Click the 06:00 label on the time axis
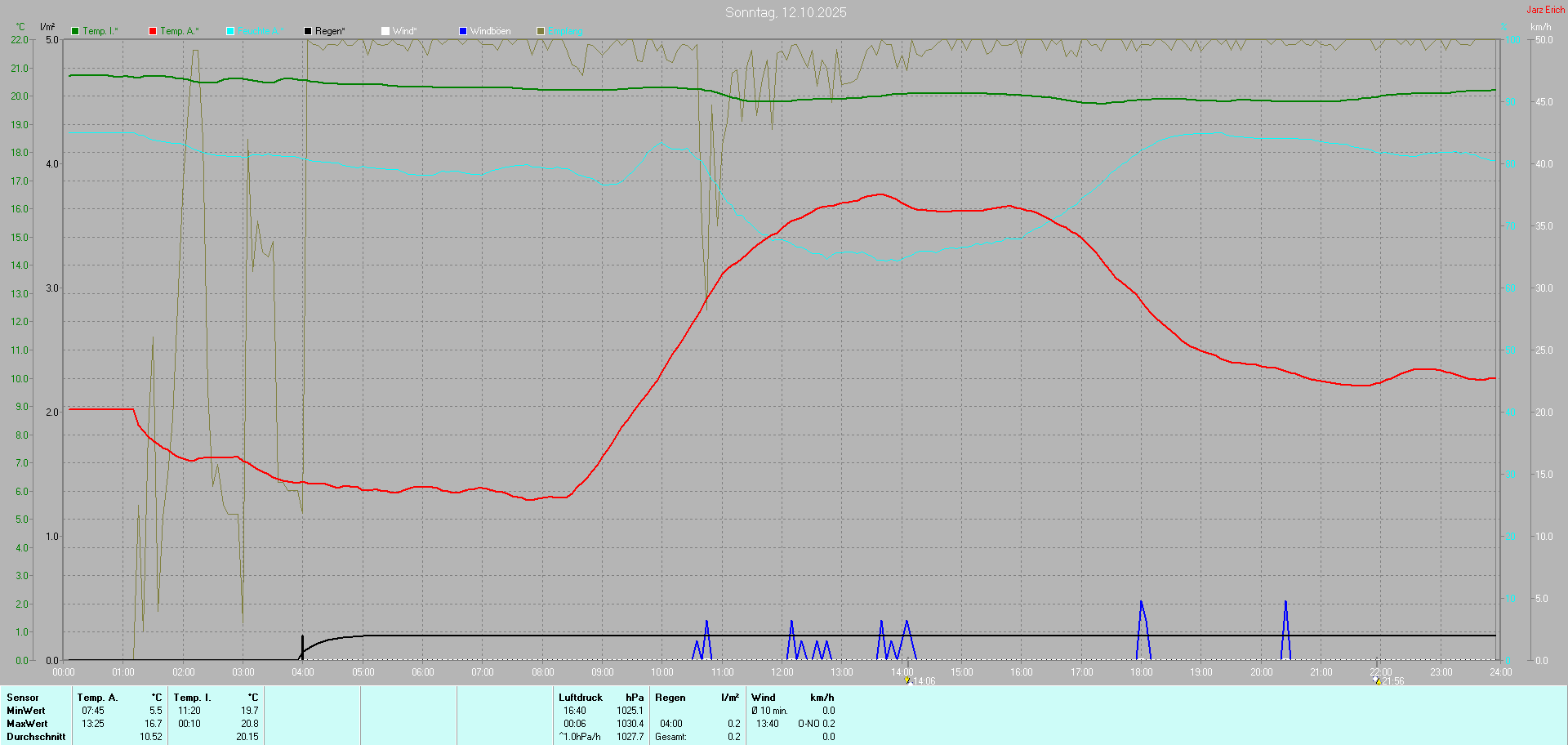The width and height of the screenshot is (1568, 745). [423, 672]
